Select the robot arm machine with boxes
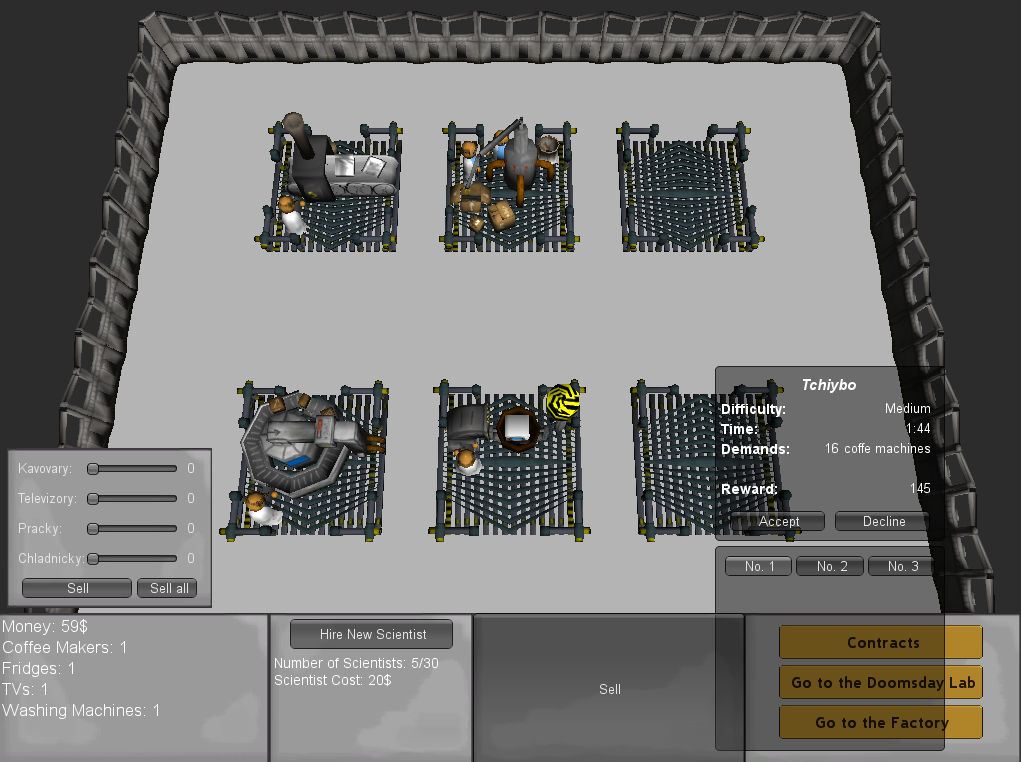The height and width of the screenshot is (762, 1021). point(509,184)
